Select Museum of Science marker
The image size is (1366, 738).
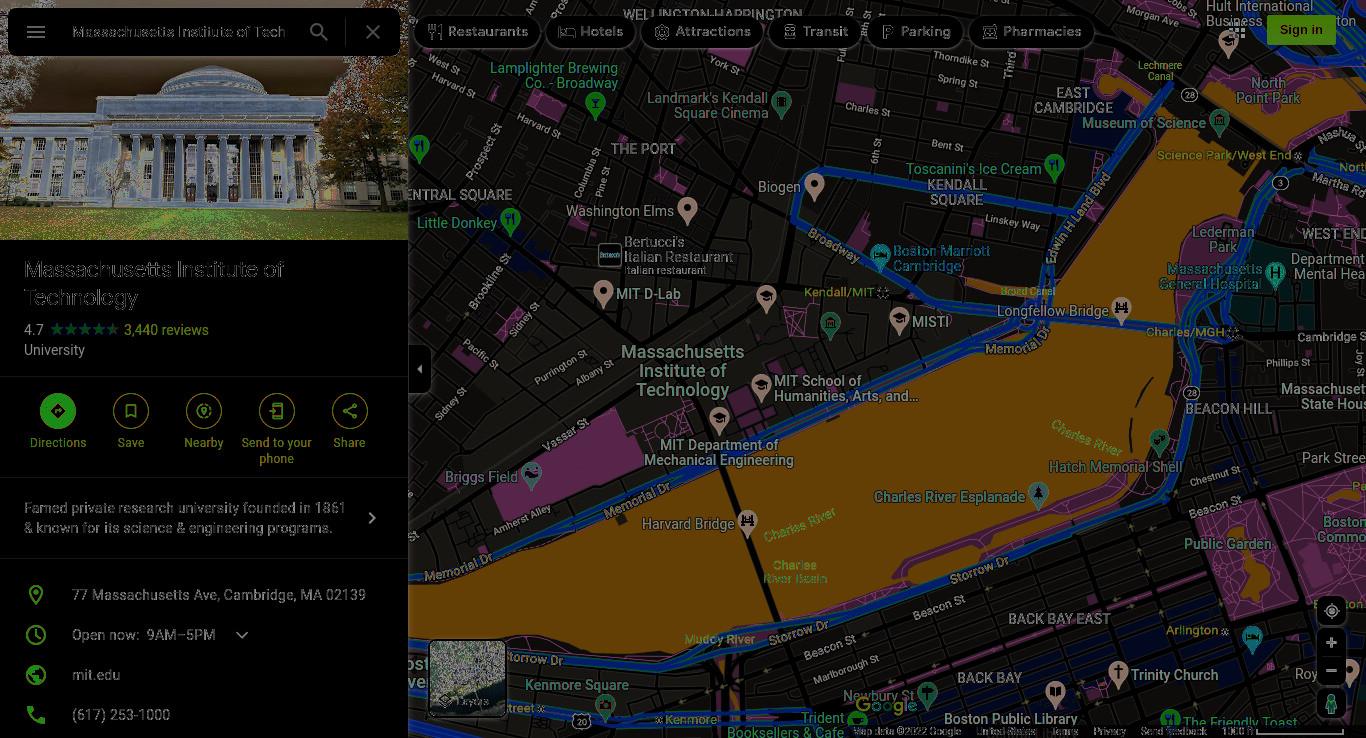pos(1219,122)
